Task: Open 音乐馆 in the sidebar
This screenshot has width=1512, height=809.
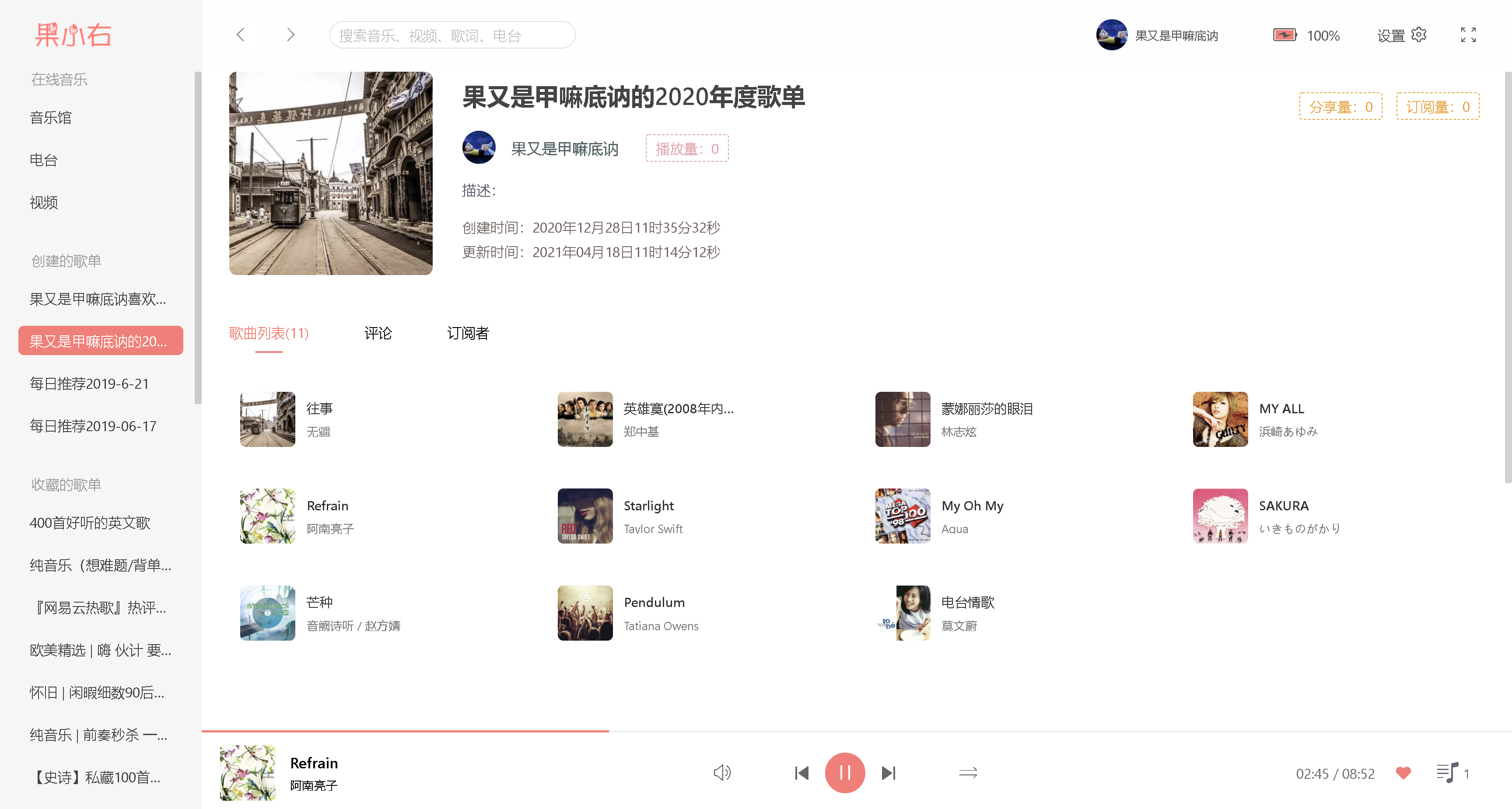Action: click(50, 117)
